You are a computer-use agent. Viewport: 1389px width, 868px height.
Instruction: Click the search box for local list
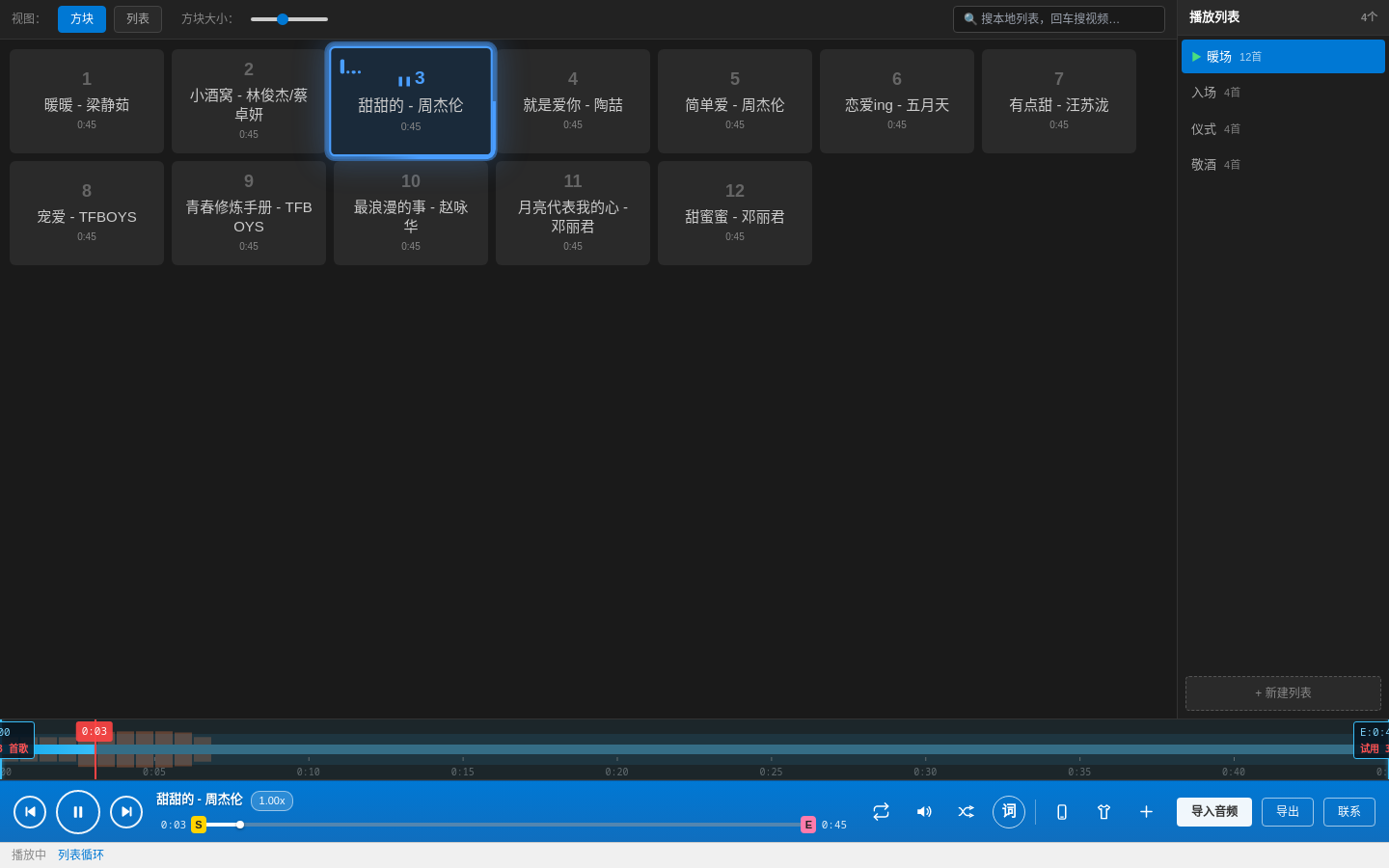1059,19
